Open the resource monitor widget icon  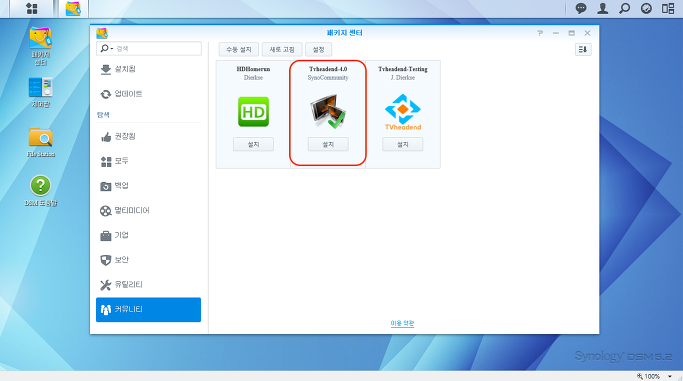tap(646, 8)
